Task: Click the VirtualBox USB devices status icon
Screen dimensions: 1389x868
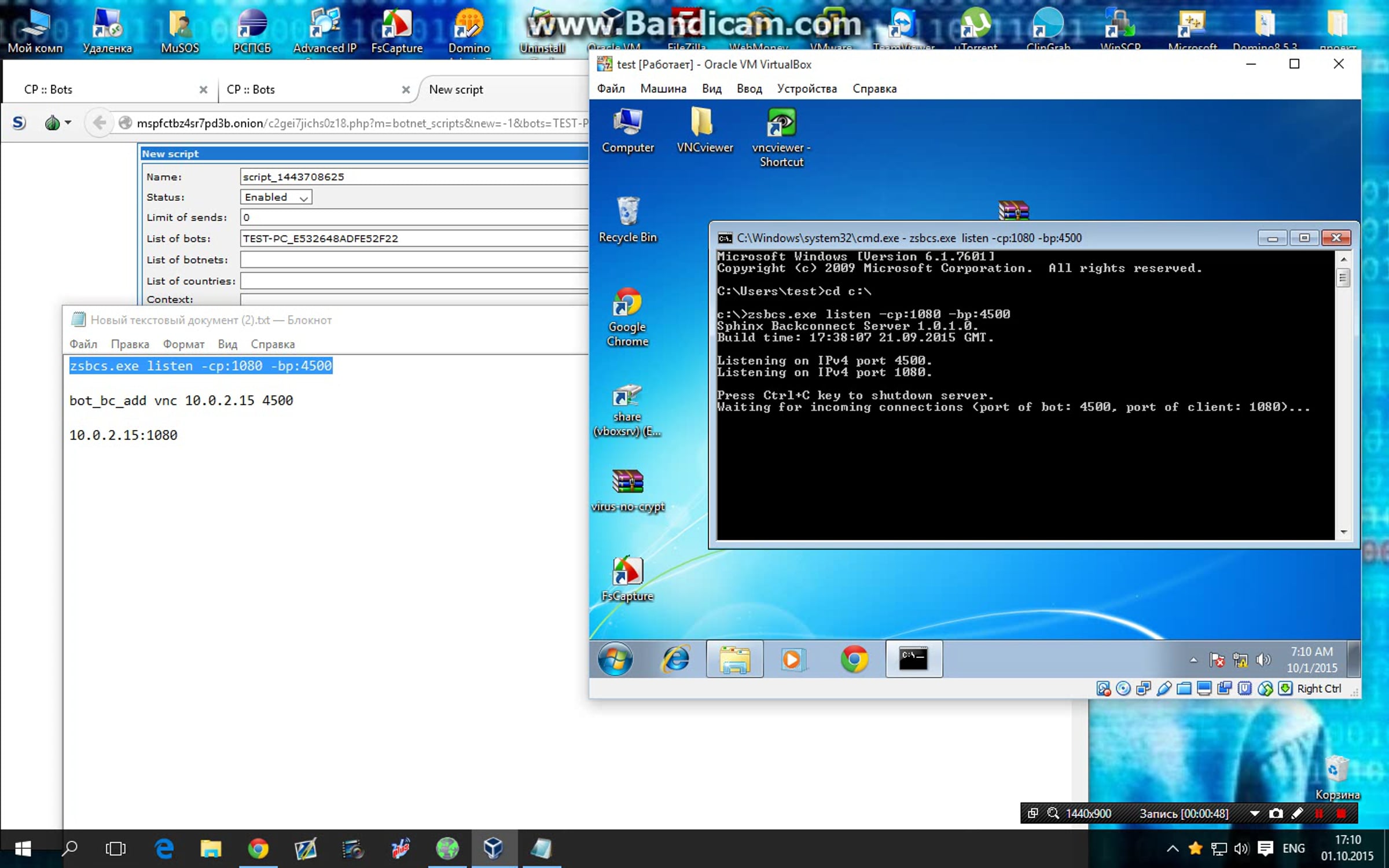Action: [x=1164, y=689]
